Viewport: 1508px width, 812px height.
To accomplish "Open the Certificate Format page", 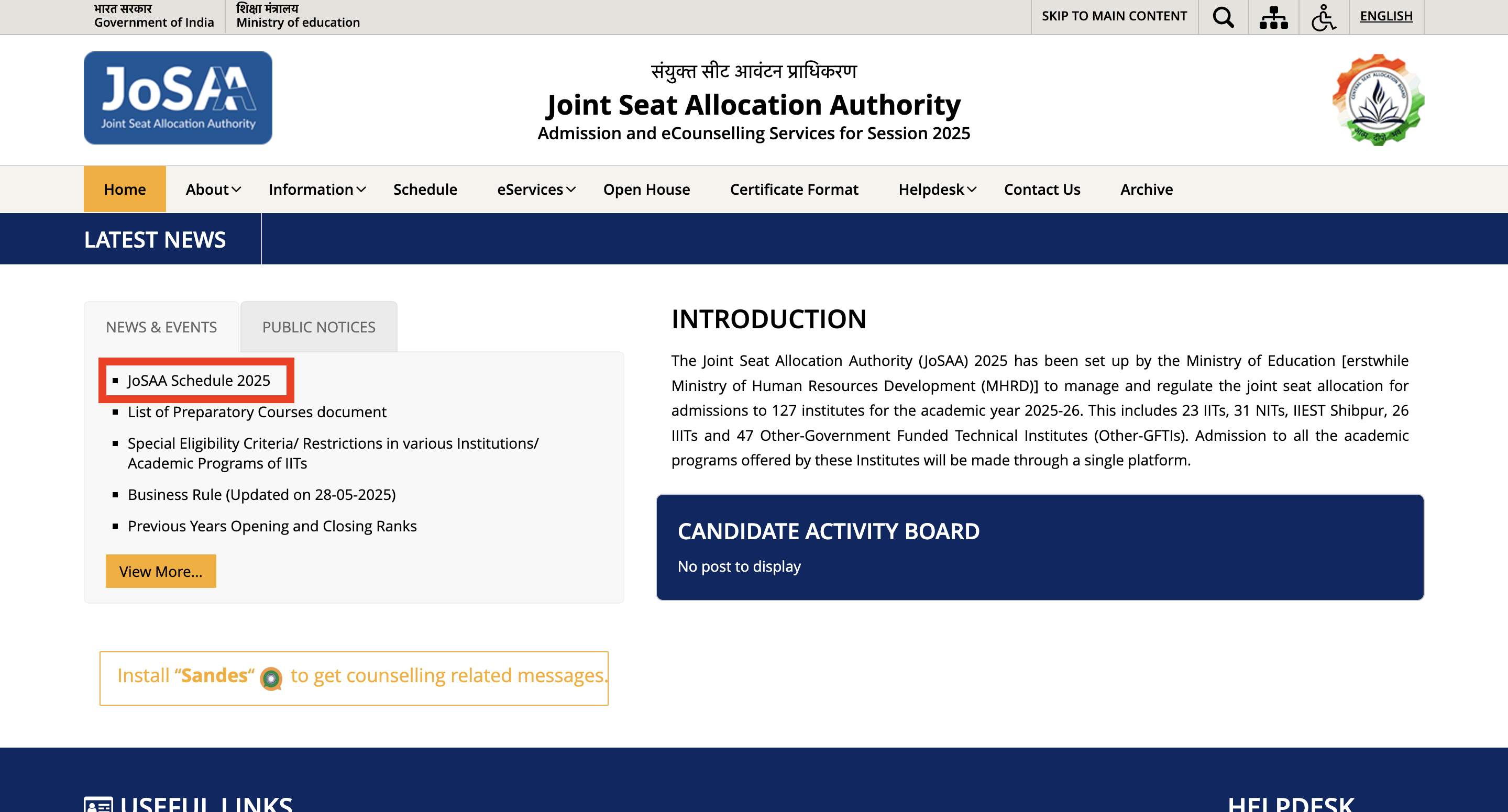I will (794, 190).
